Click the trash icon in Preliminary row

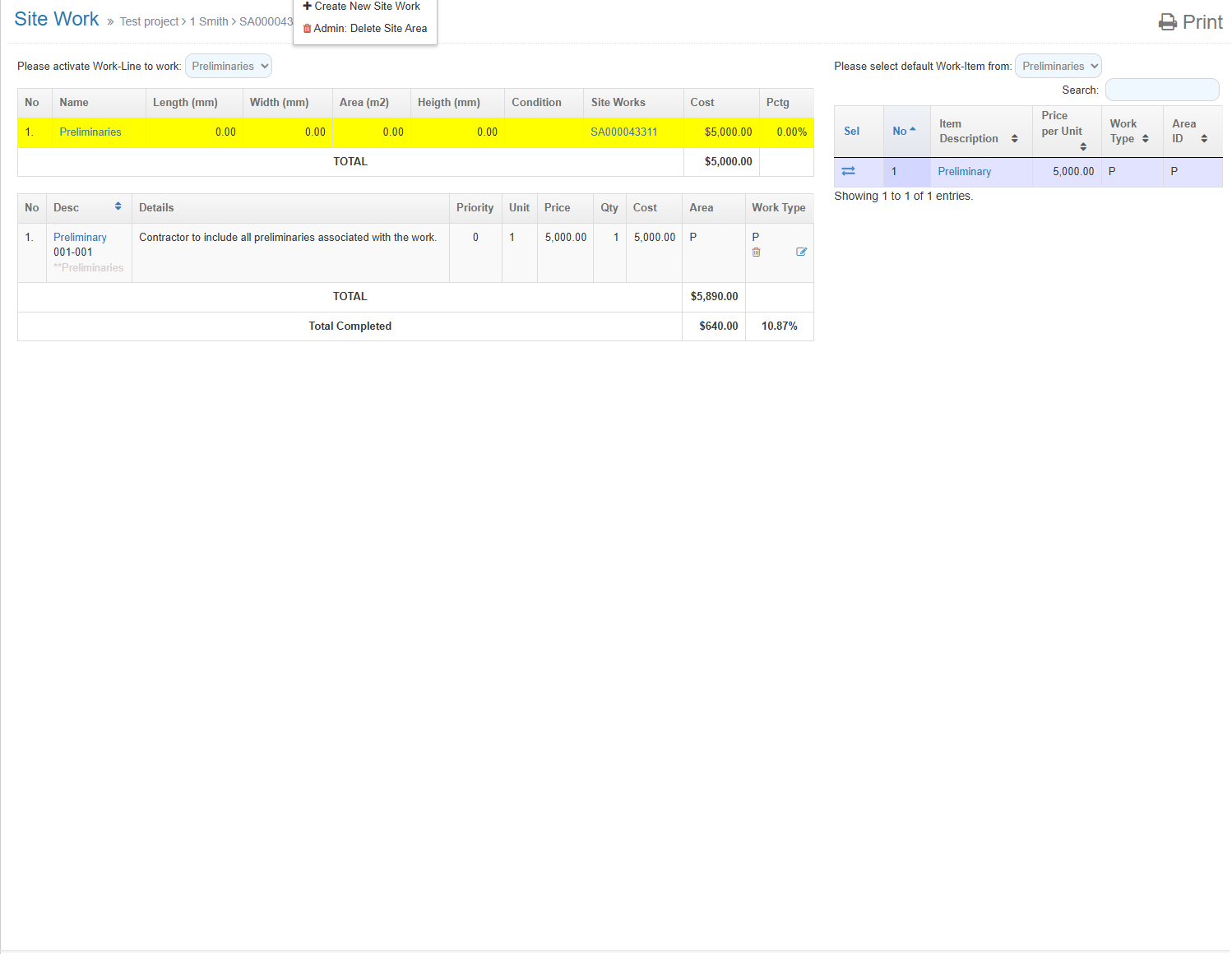click(x=756, y=252)
